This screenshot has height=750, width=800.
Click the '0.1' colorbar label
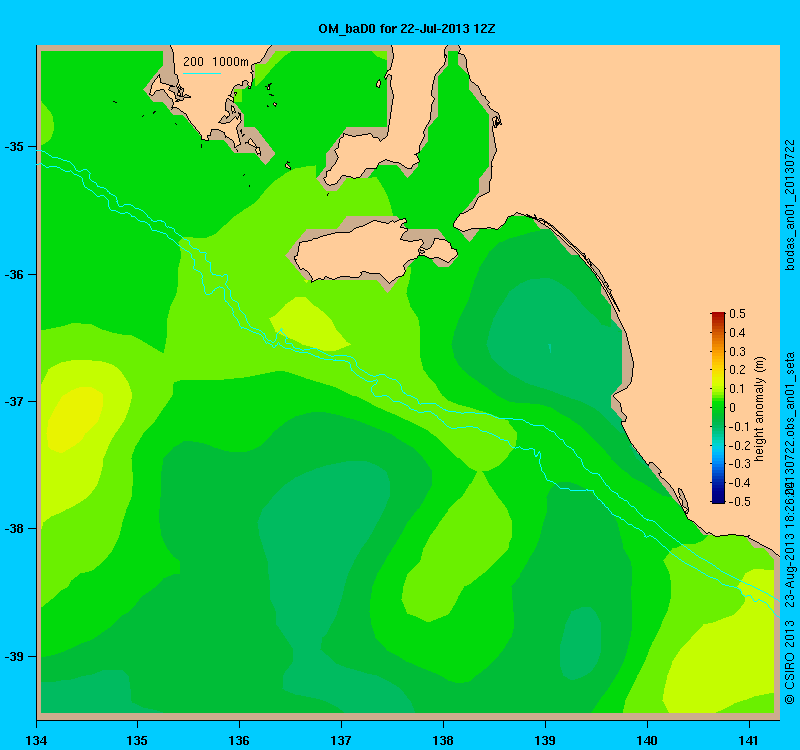point(737,389)
